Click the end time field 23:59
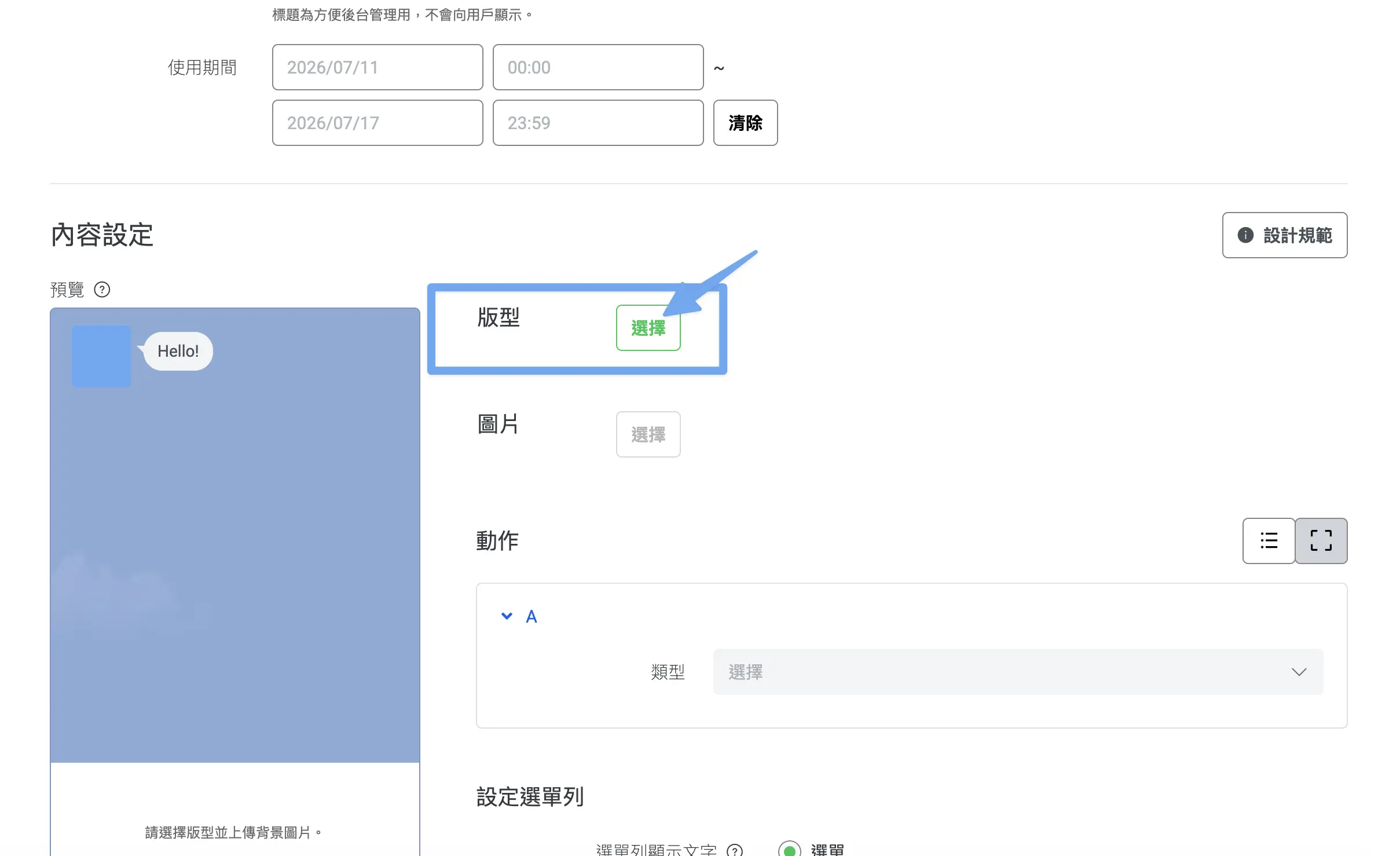Screen dimensions: 1400x856 click(x=598, y=123)
